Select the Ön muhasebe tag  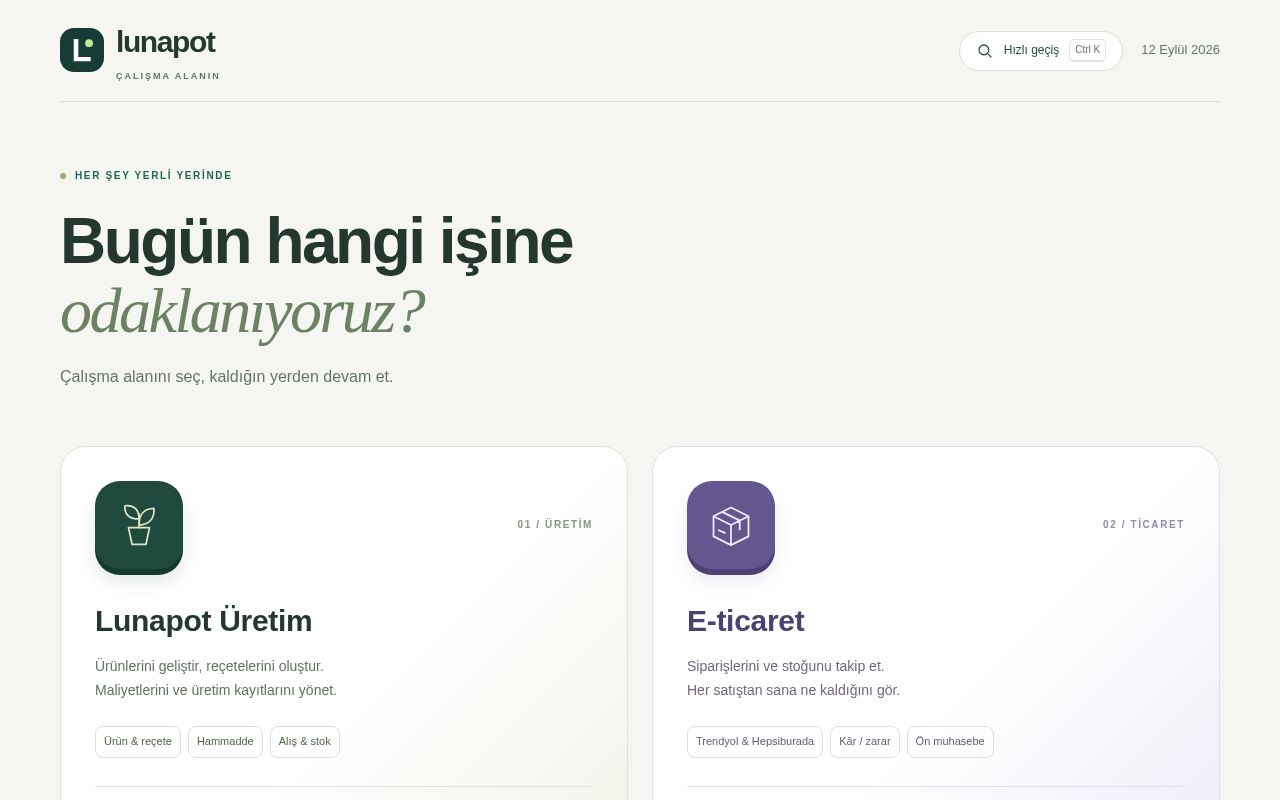click(x=950, y=742)
